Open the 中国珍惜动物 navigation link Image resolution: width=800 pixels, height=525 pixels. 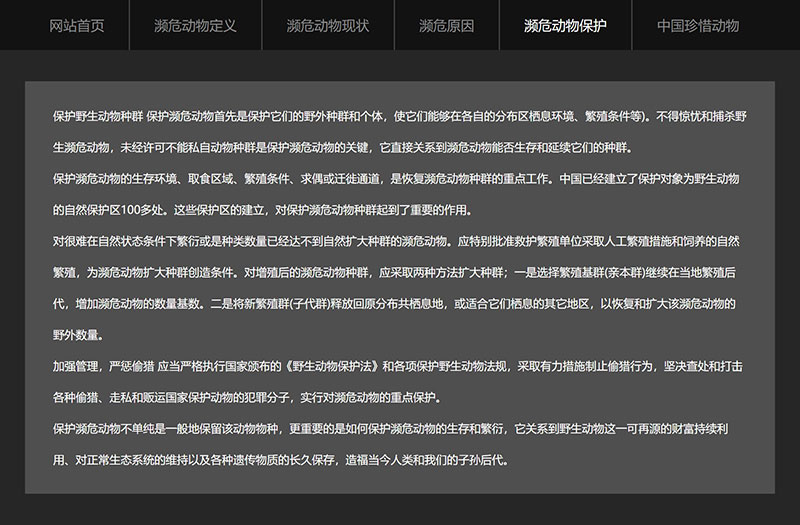coord(698,25)
